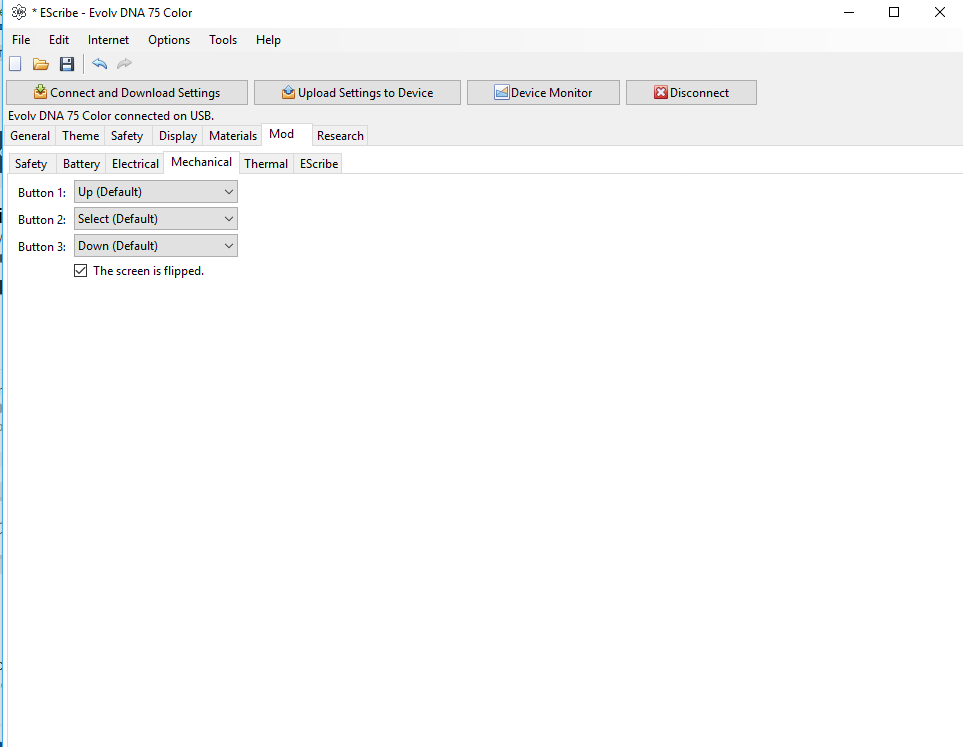Open the Device Monitor
The image size is (963, 747).
tap(543, 93)
